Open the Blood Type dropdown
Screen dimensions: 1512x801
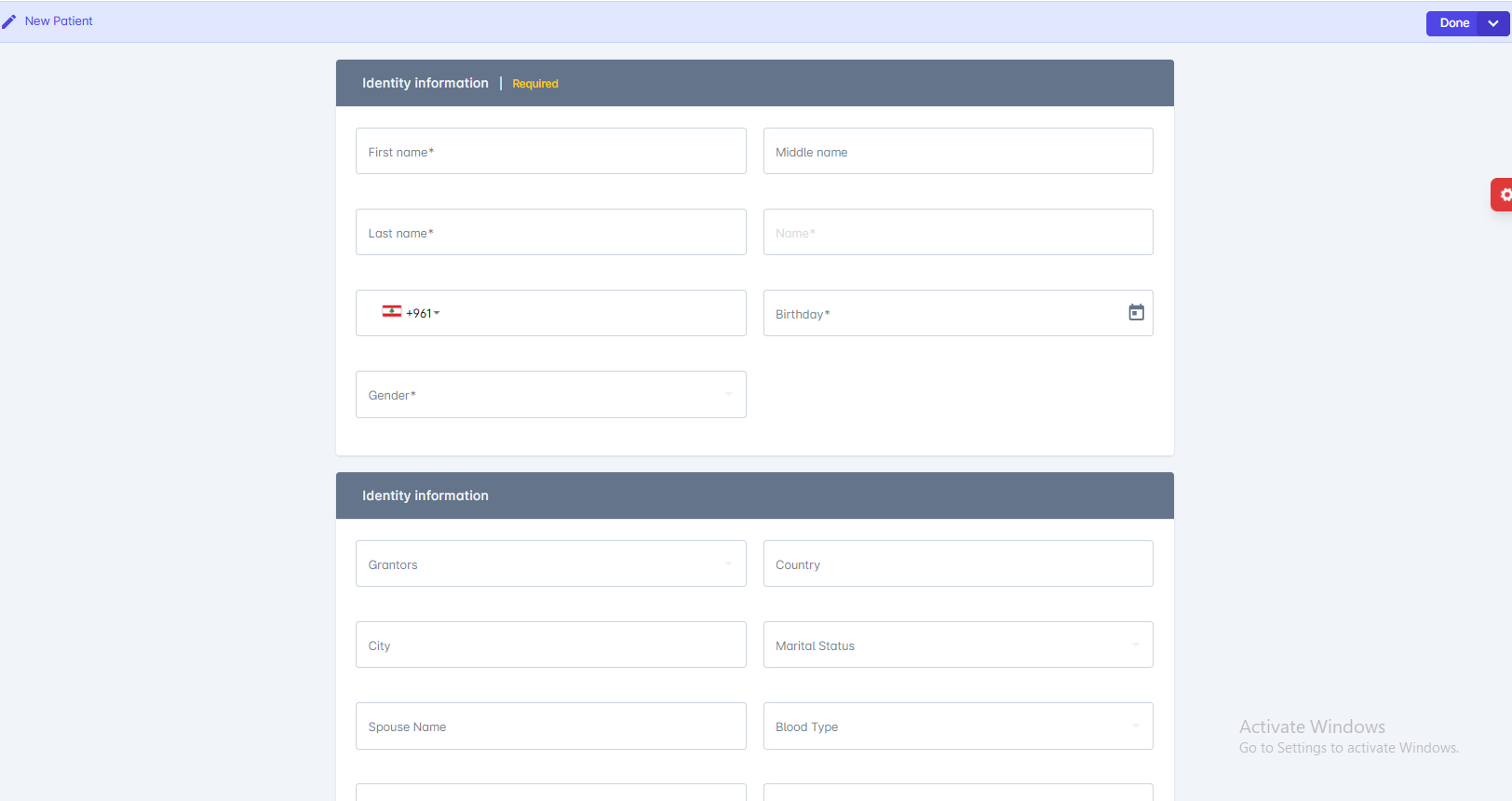[x=958, y=726]
